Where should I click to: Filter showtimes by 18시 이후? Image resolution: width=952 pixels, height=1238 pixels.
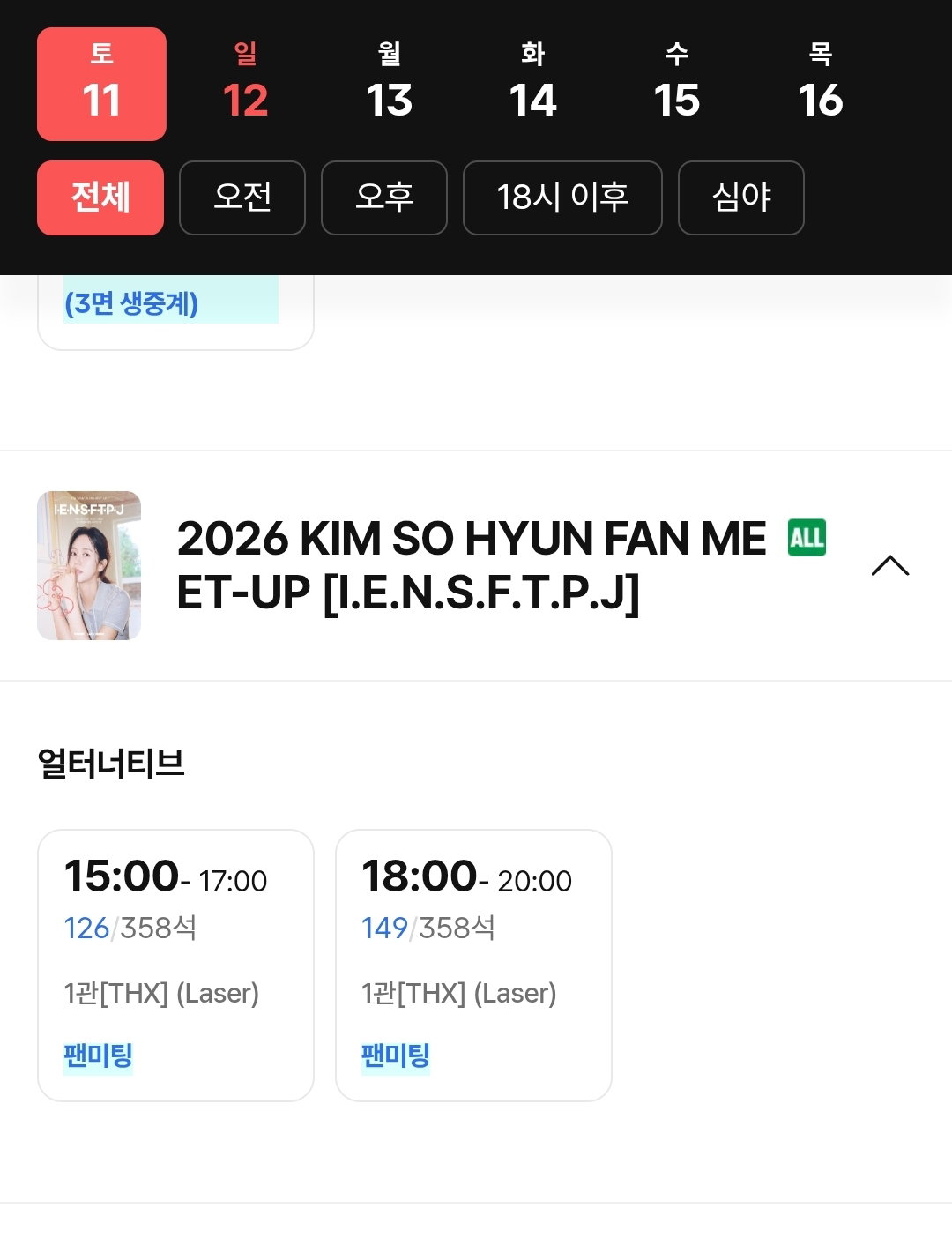[562, 198]
